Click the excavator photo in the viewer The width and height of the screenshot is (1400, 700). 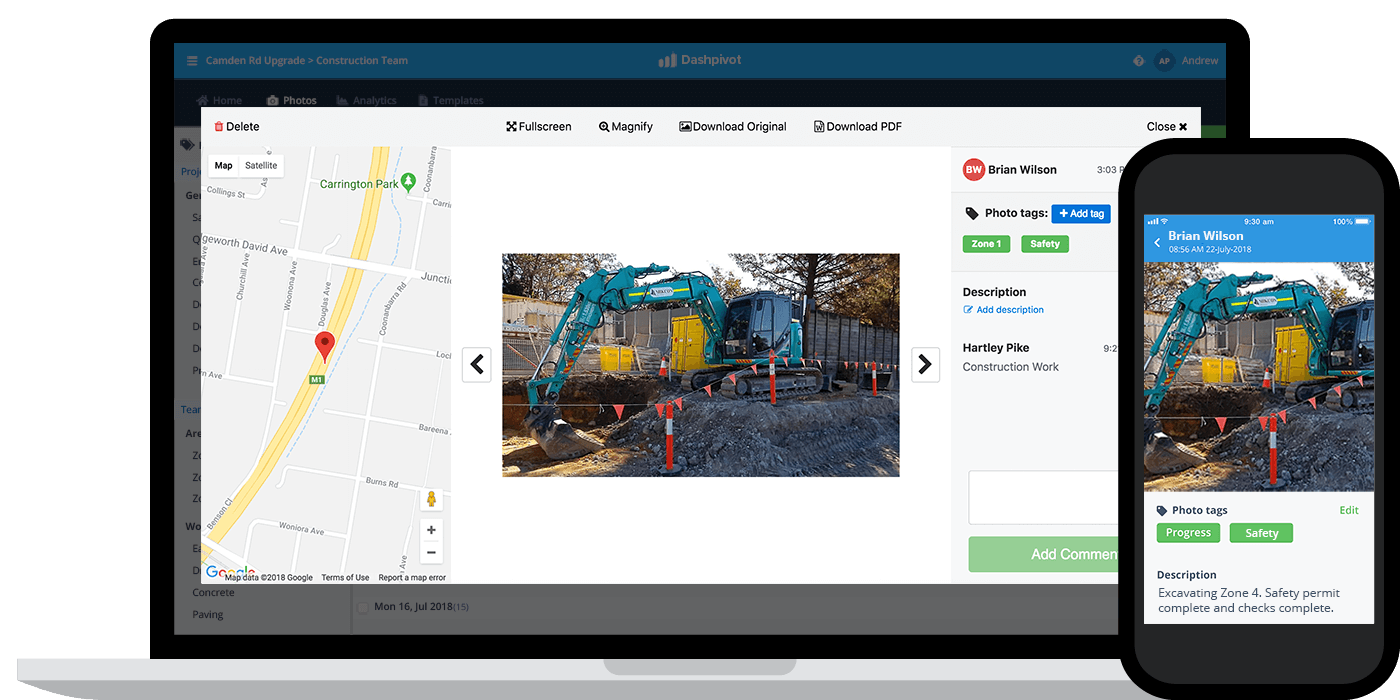700,365
